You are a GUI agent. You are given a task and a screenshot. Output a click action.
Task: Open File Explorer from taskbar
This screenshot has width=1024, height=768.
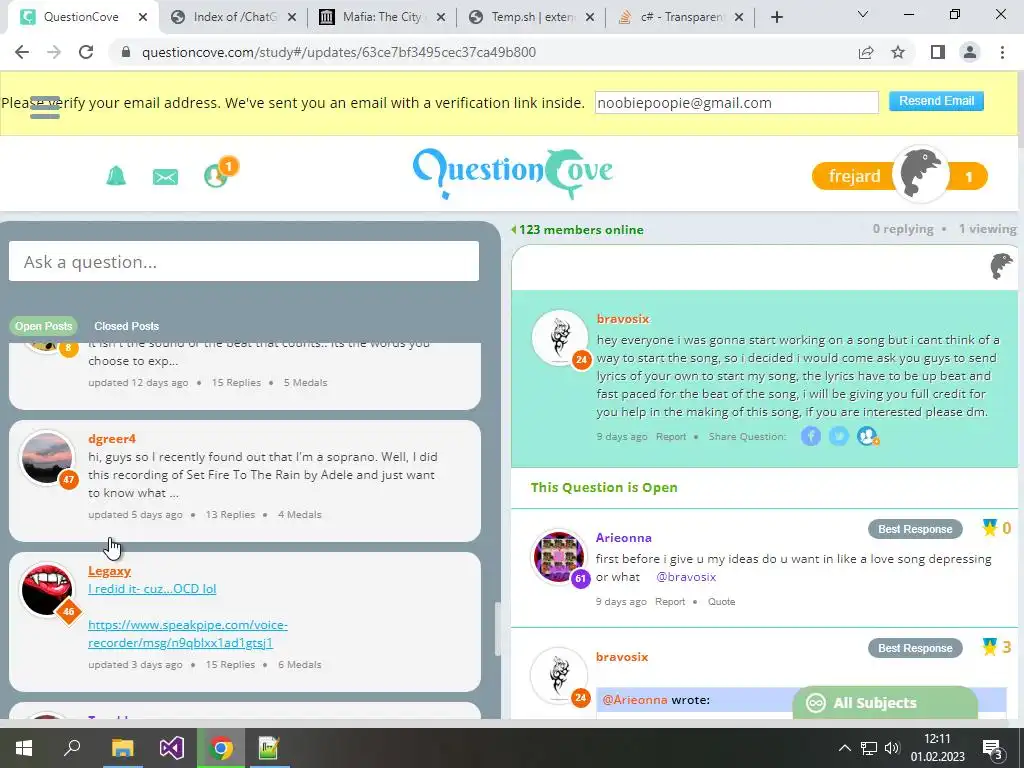point(122,748)
